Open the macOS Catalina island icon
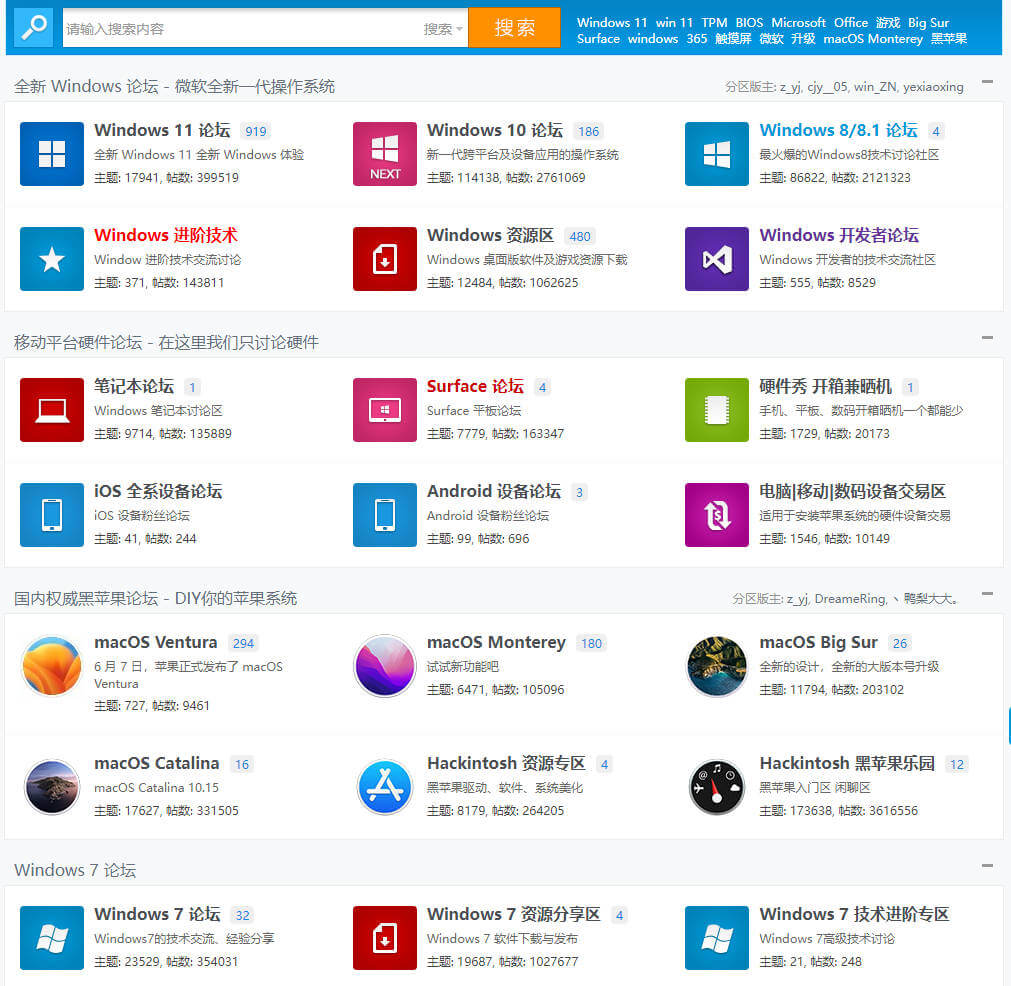1011x986 pixels. 52,787
